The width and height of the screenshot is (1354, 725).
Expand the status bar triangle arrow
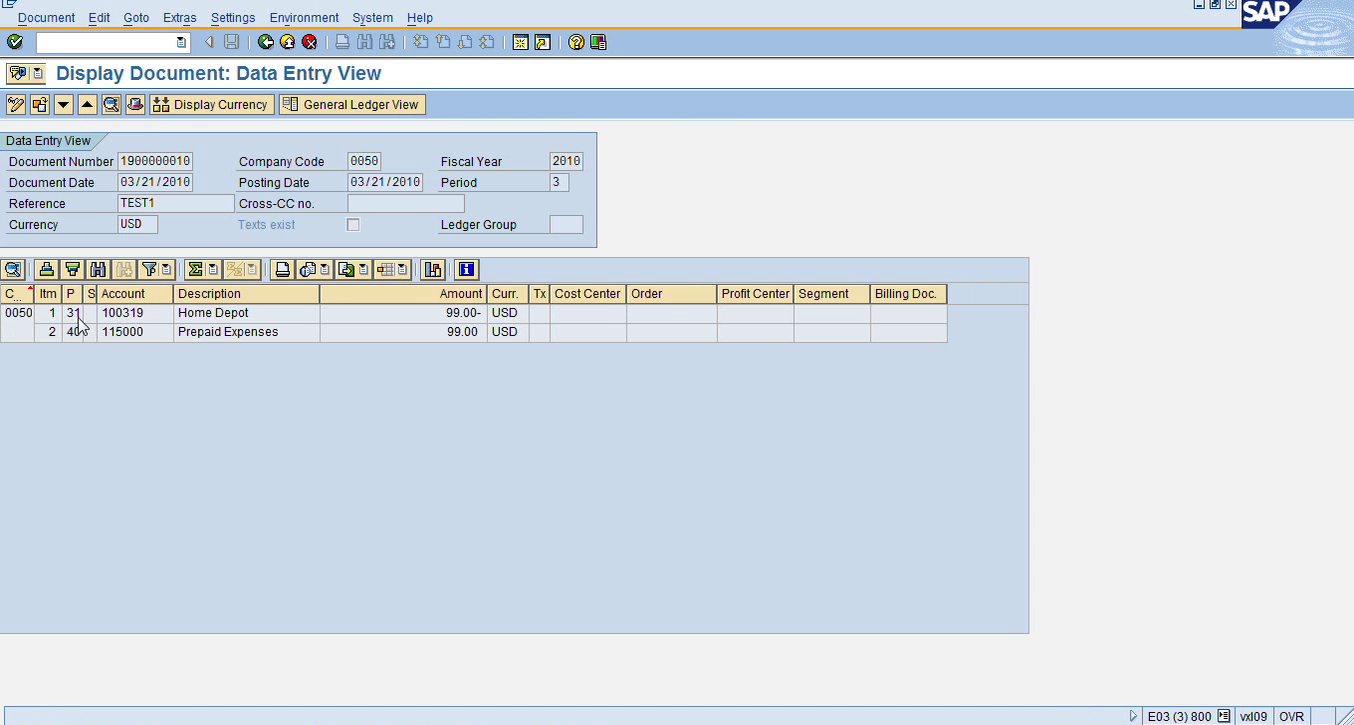(x=1133, y=716)
